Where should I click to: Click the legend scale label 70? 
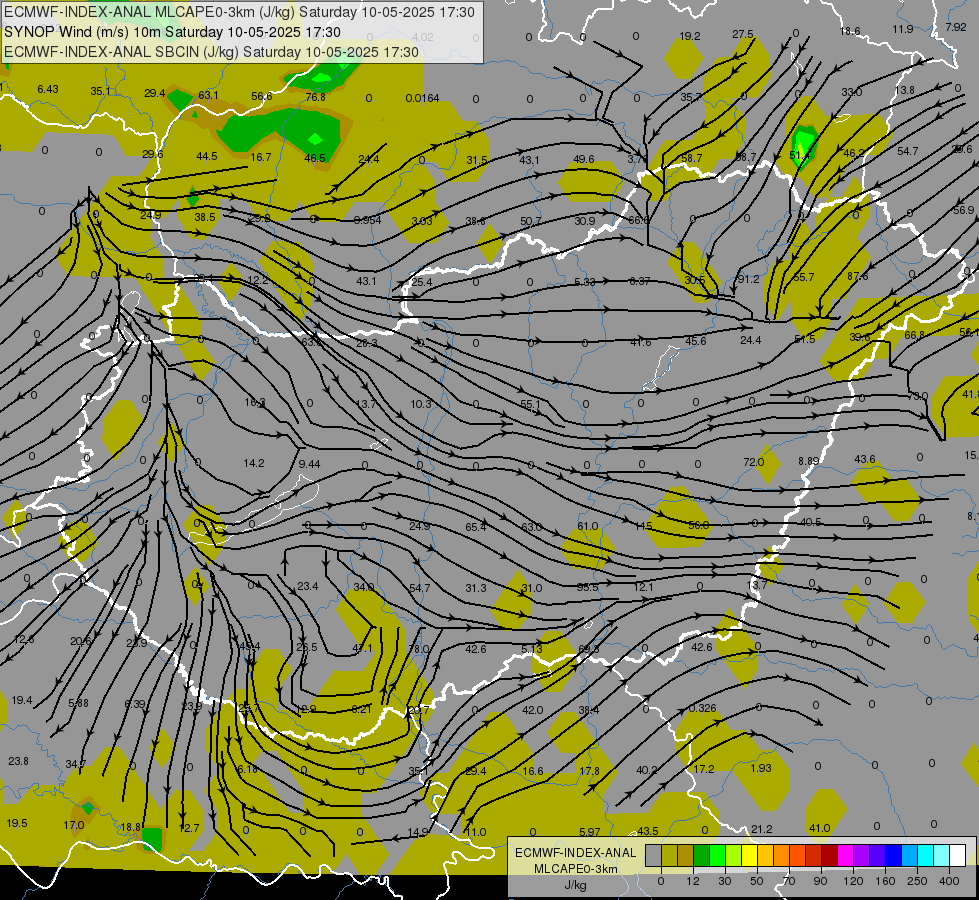tap(789, 881)
